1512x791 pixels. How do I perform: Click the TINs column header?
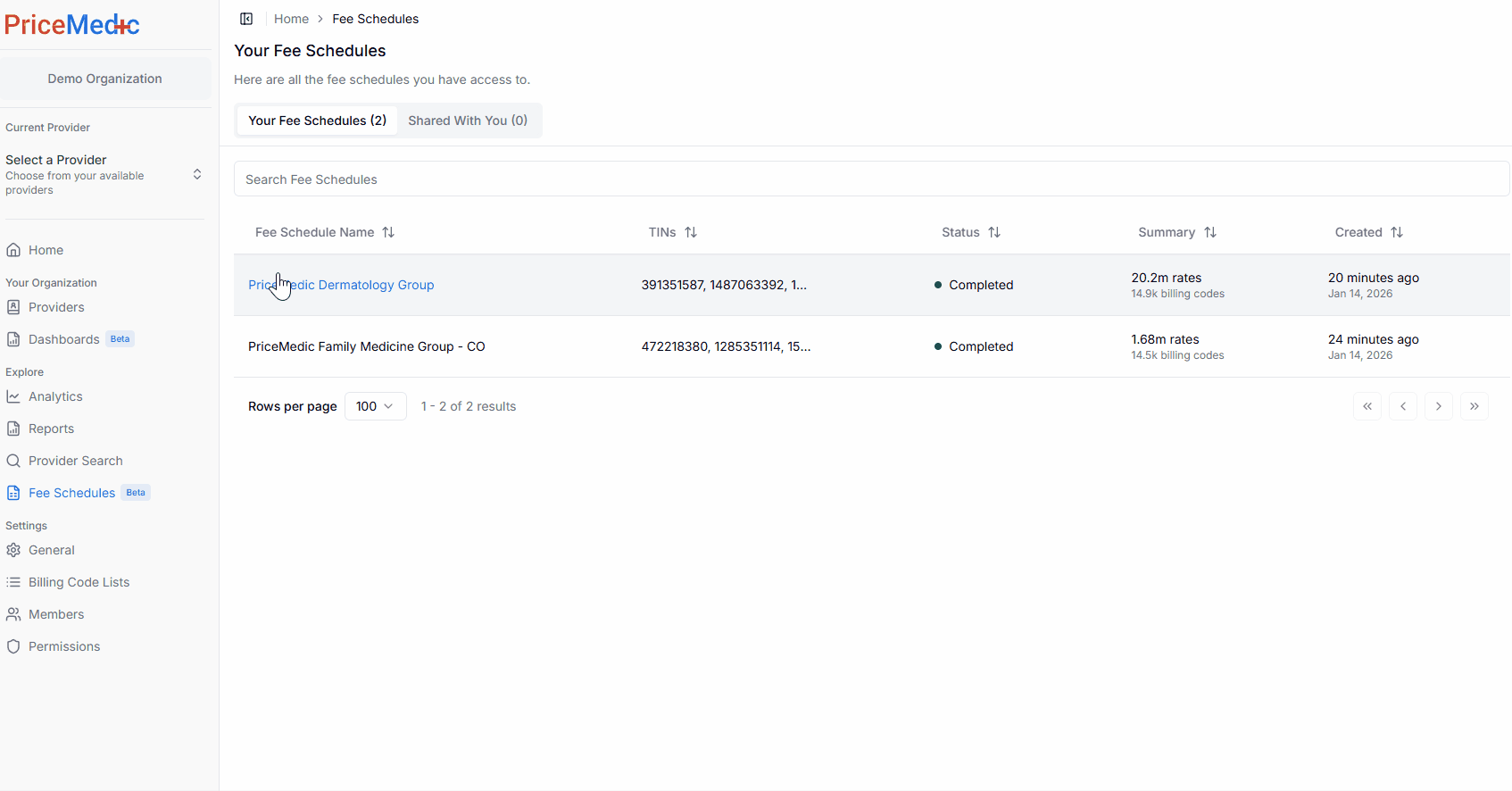[x=673, y=232]
